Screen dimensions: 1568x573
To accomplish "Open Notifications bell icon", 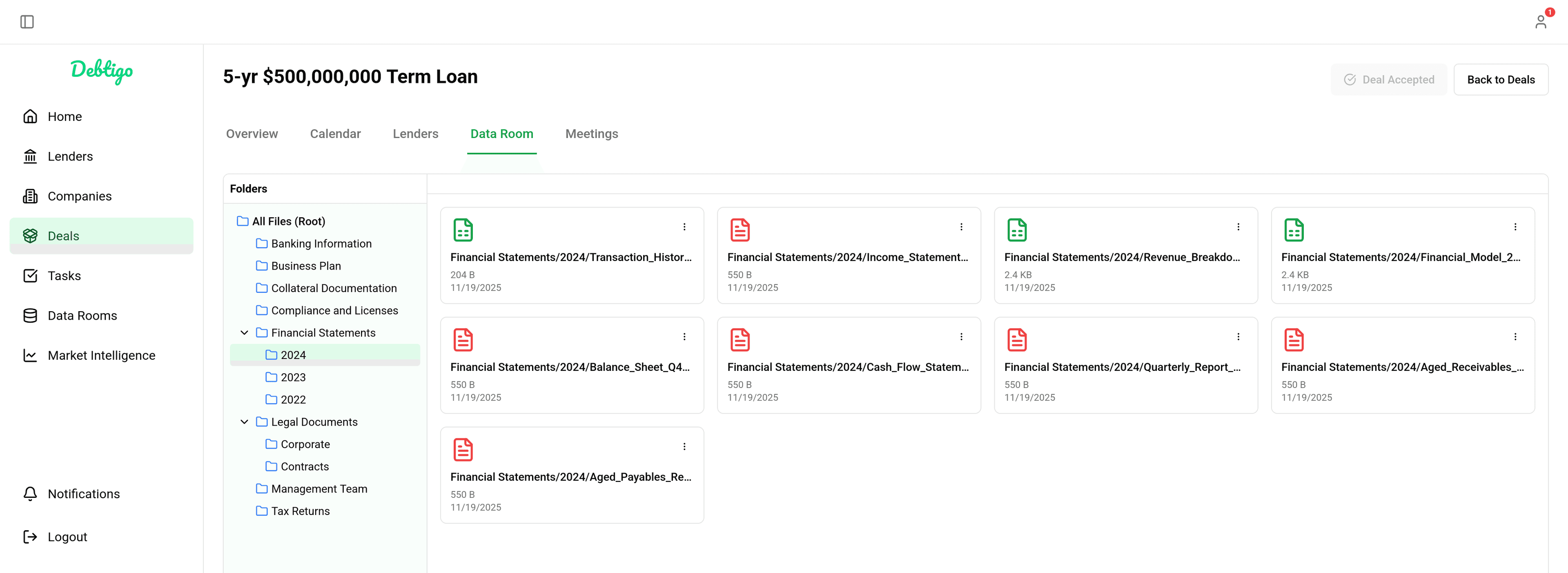I will pyautogui.click(x=31, y=493).
